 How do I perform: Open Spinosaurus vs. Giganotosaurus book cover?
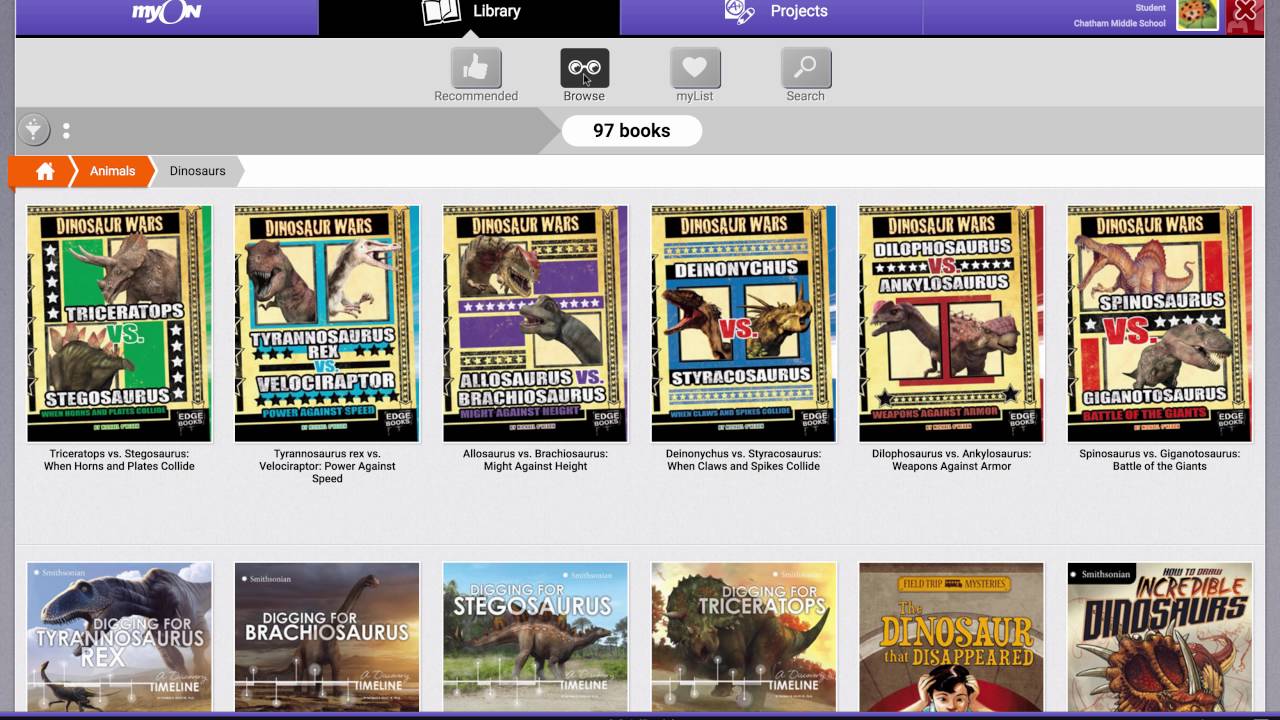[x=1160, y=324]
